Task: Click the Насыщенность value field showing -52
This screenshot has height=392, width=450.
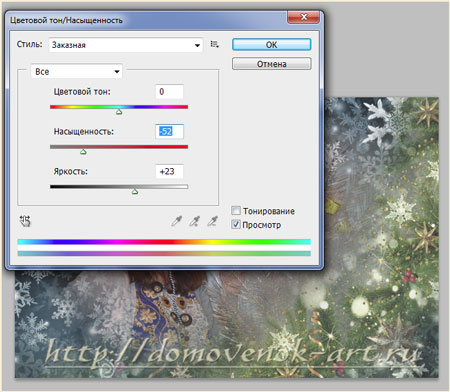Action: [x=169, y=132]
